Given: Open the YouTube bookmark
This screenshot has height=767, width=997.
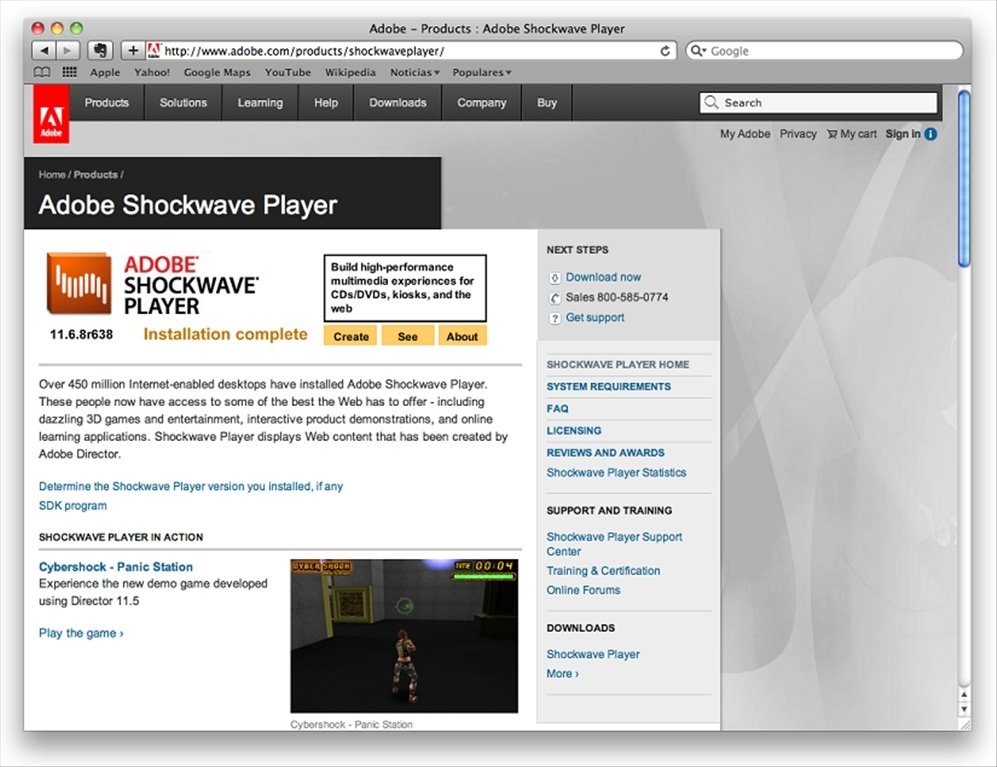Looking at the screenshot, I should point(288,73).
